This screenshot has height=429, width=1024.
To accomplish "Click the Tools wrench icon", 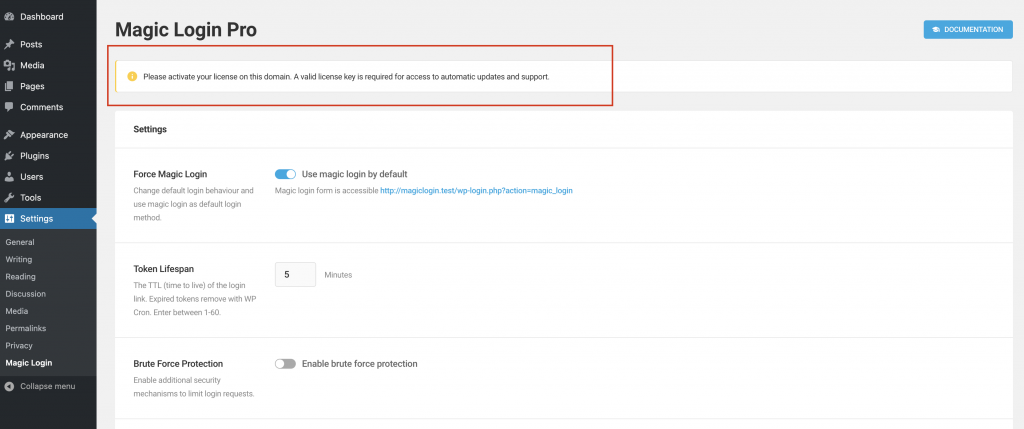I will [x=9, y=198].
